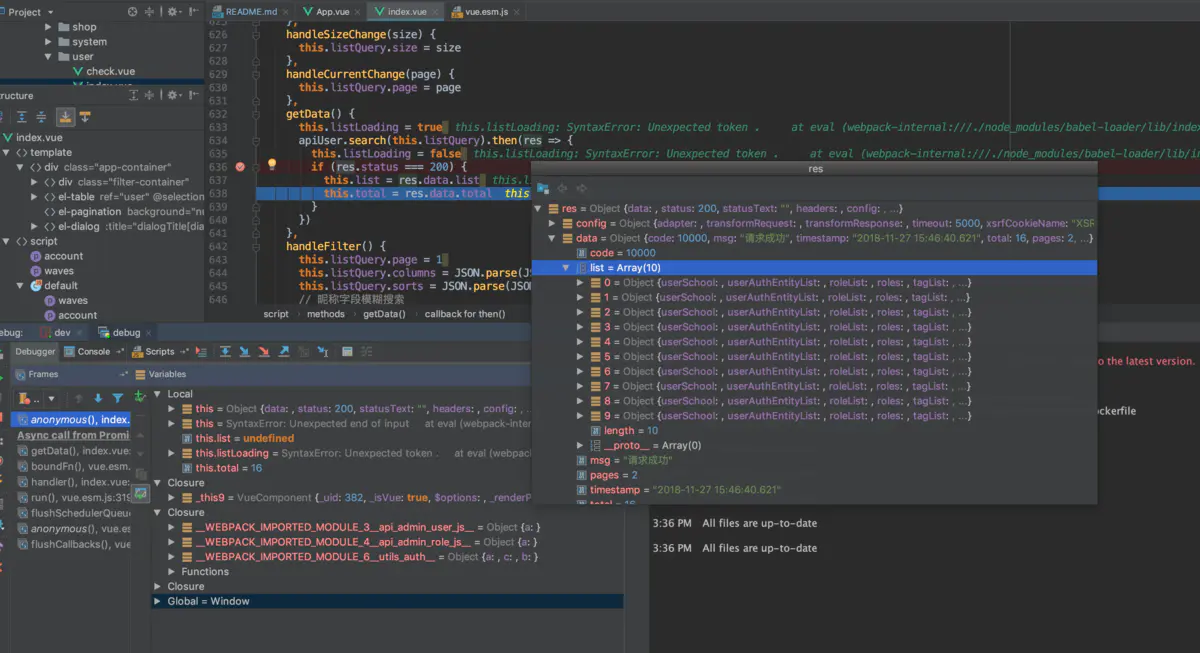Select the msg row in the res popup
1200x653 pixels.
pos(814,460)
